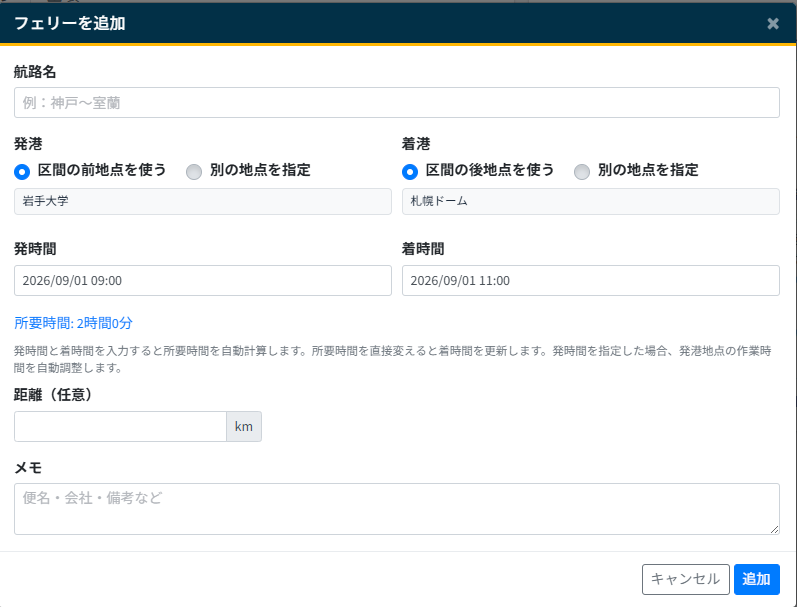Select 区間の前地点を使う for departure port
Image resolution: width=797 pixels, height=607 pixels.
tap(22, 172)
